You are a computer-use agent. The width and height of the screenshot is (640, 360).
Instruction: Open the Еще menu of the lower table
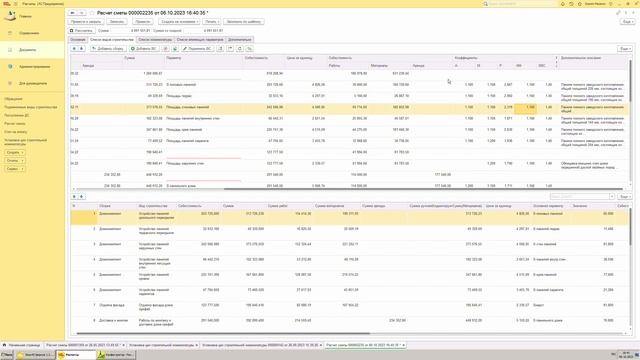[x=624, y=197]
